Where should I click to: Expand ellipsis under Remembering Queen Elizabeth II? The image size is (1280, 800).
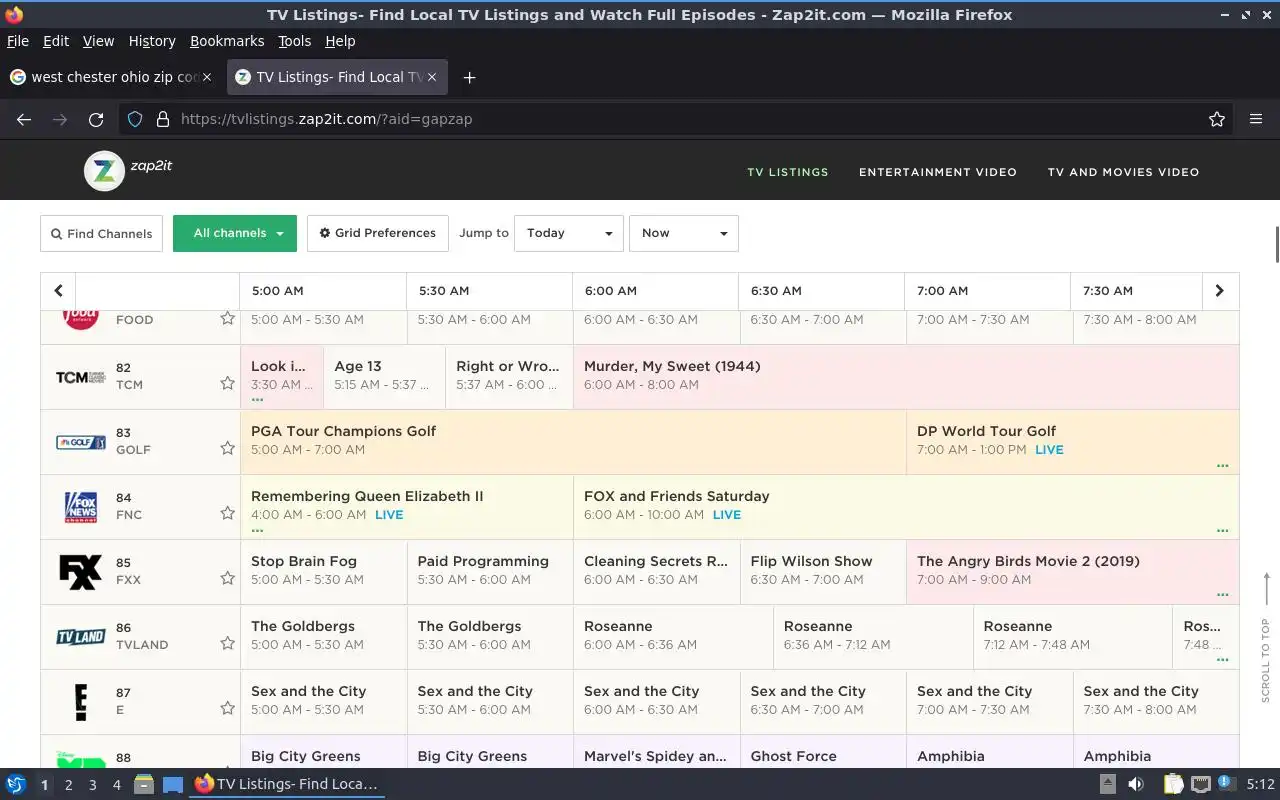pyautogui.click(x=257, y=530)
